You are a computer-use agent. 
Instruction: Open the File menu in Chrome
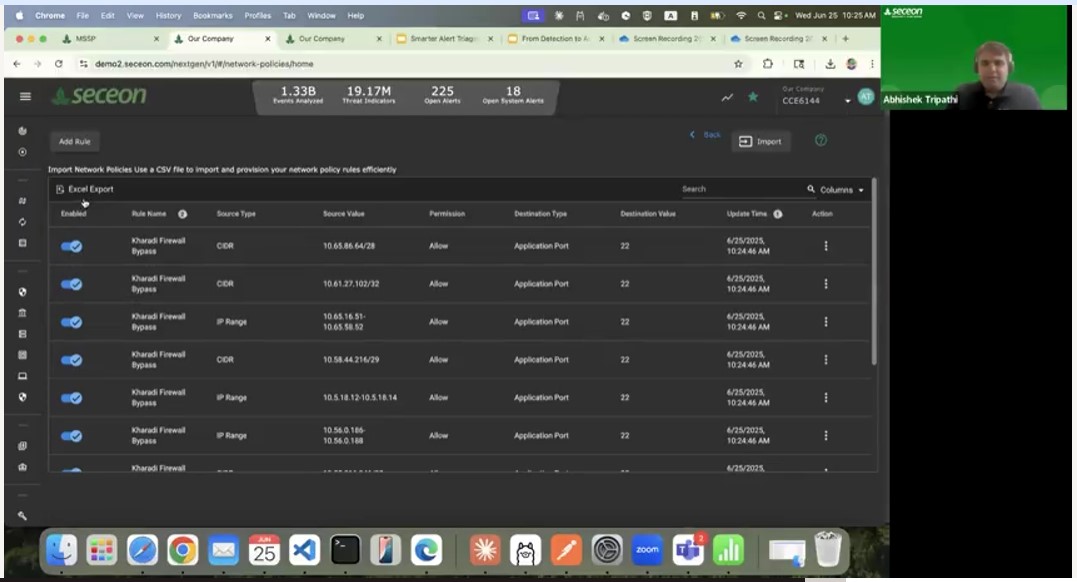(x=82, y=15)
